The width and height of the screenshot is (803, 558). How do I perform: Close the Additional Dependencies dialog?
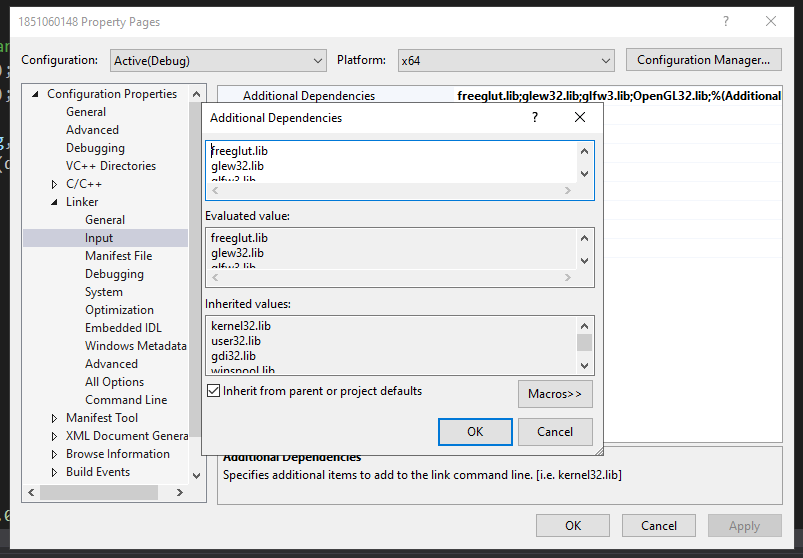pyautogui.click(x=580, y=118)
